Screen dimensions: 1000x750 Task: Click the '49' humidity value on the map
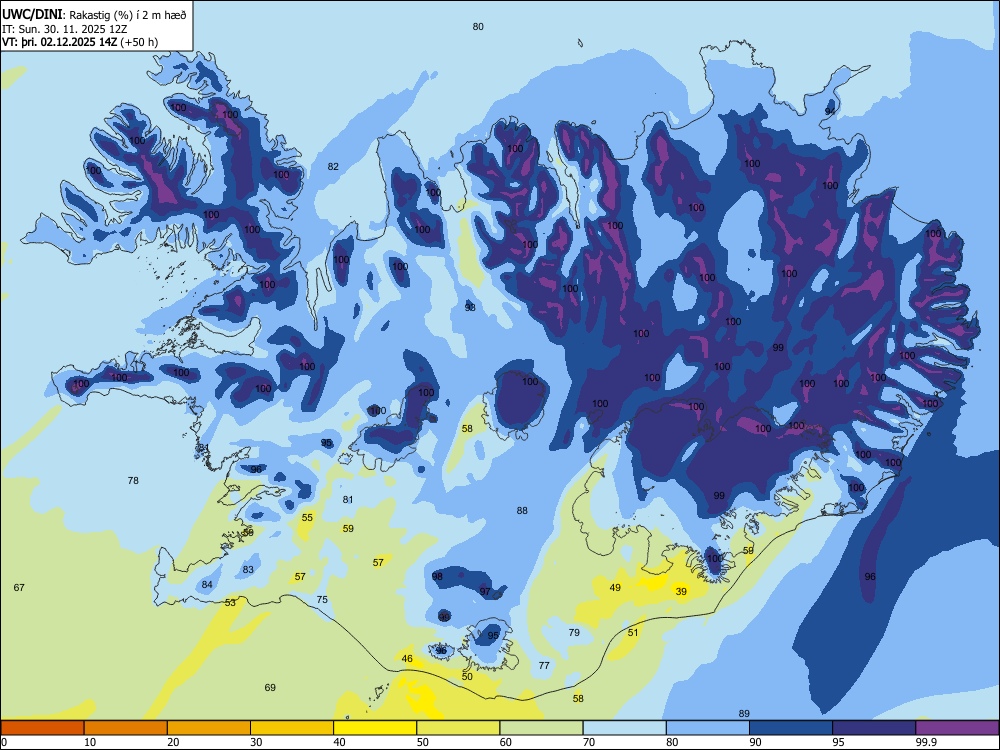point(615,587)
